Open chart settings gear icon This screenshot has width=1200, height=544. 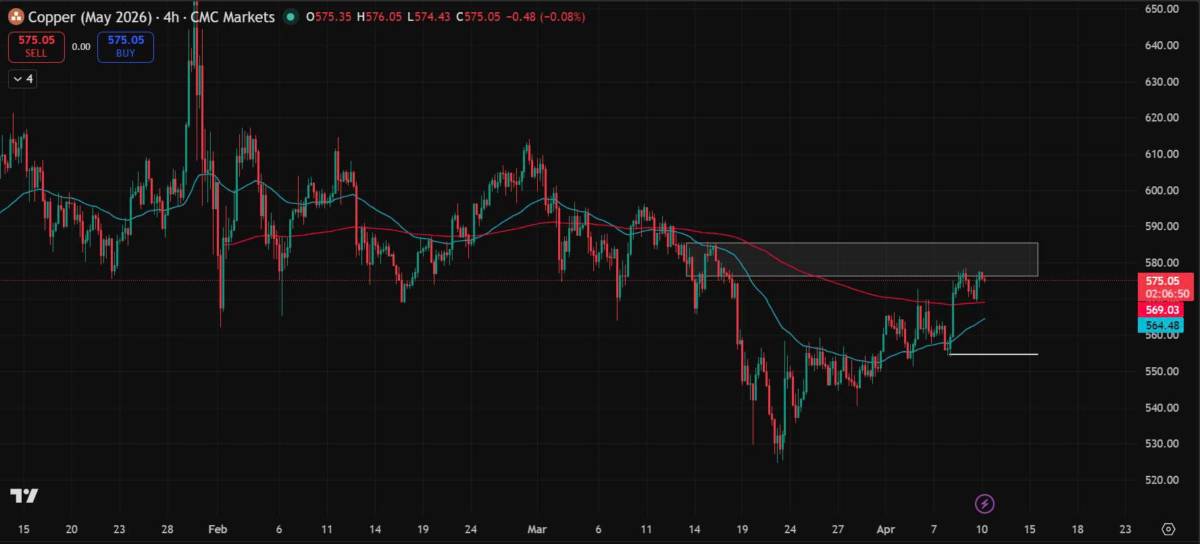point(1168,528)
